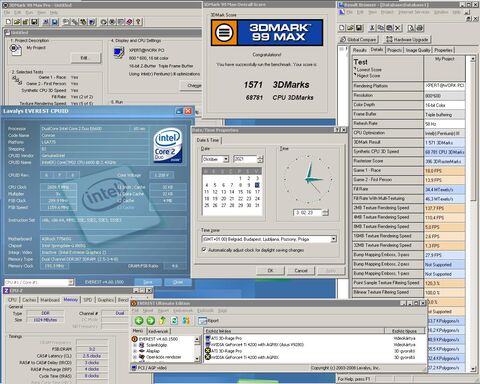Screen dimensions: 480x384
Task: Click the Report button in EVEREST toolbar
Action: (209, 321)
